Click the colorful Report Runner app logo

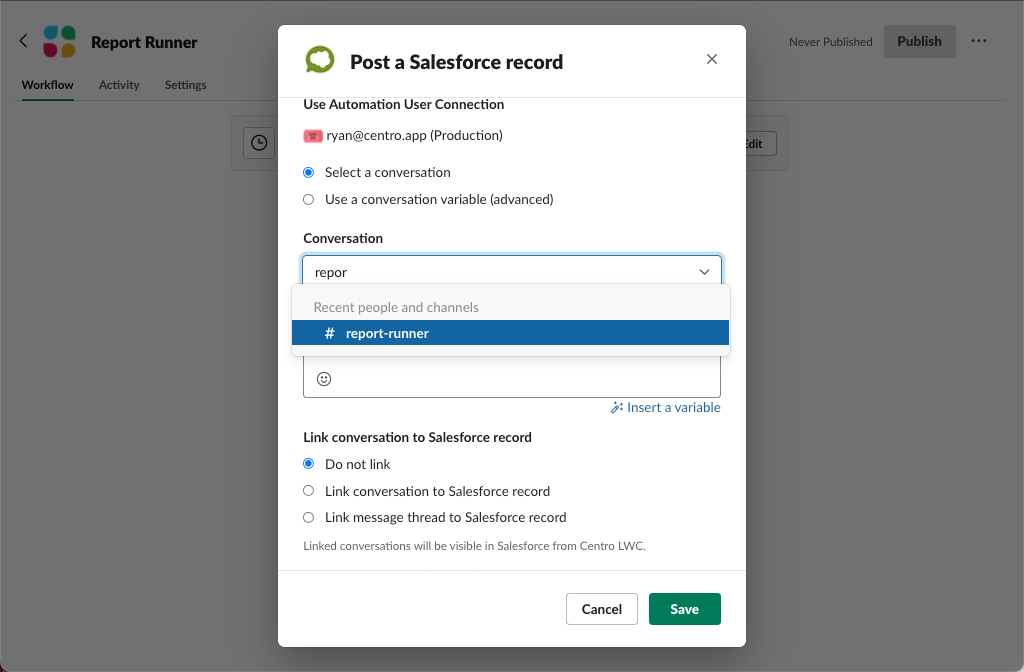tap(59, 41)
